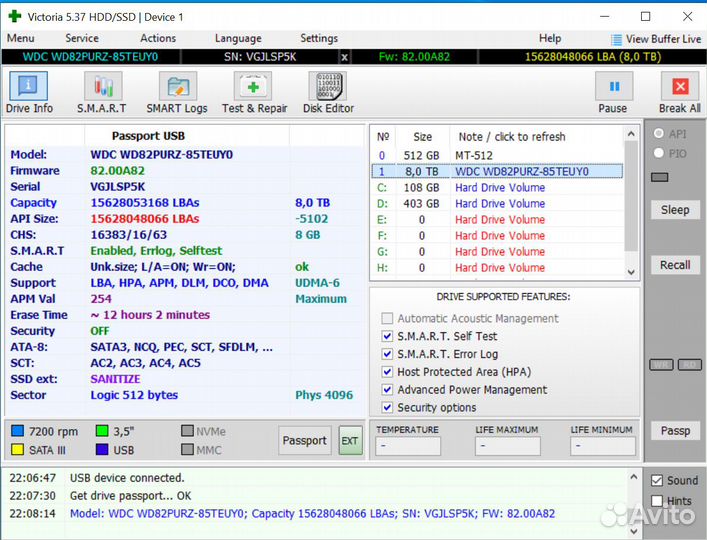Toggle Advanced Power Management checkbox
Viewport: 707px width, 540px height.
(x=387, y=389)
